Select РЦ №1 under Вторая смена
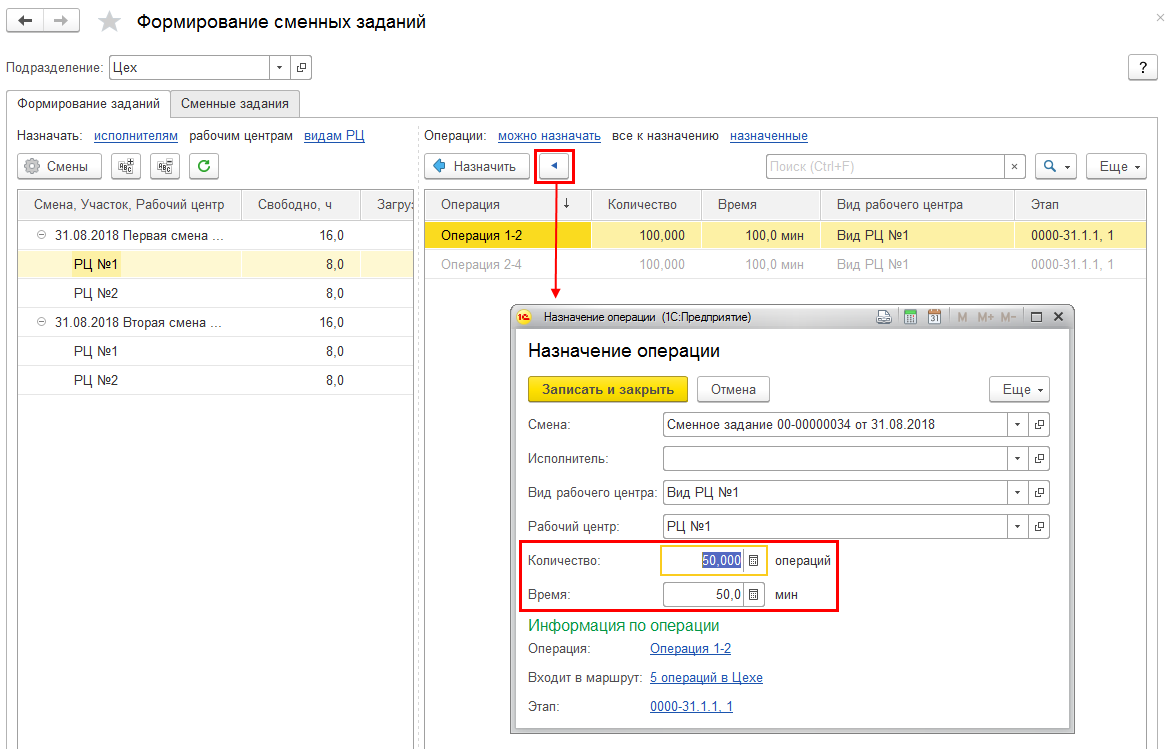 pyautogui.click(x=215, y=351)
